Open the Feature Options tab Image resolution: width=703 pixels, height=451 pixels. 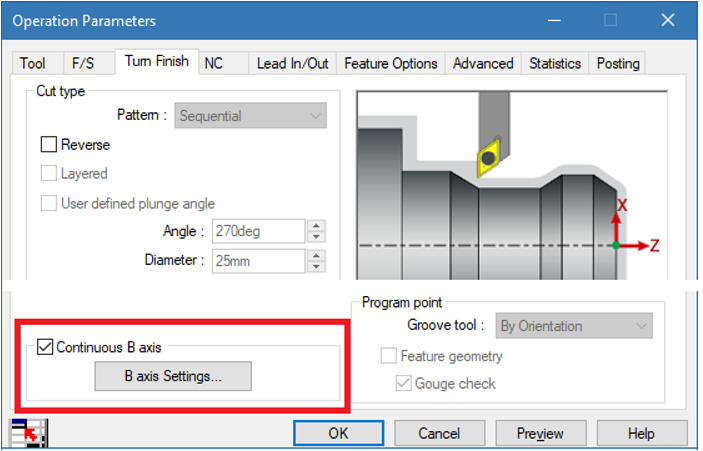point(391,63)
